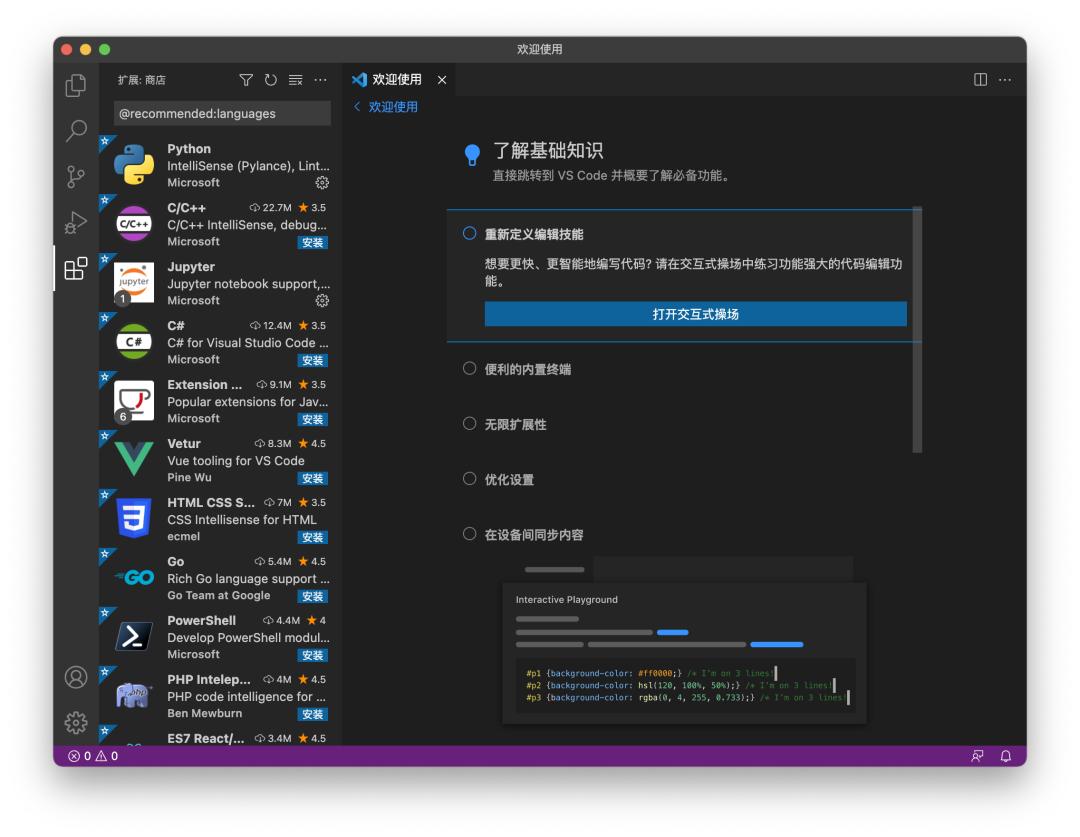Image resolution: width=1080 pixels, height=837 pixels.
Task: Focus the @recommended:languages search box
Action: (222, 114)
